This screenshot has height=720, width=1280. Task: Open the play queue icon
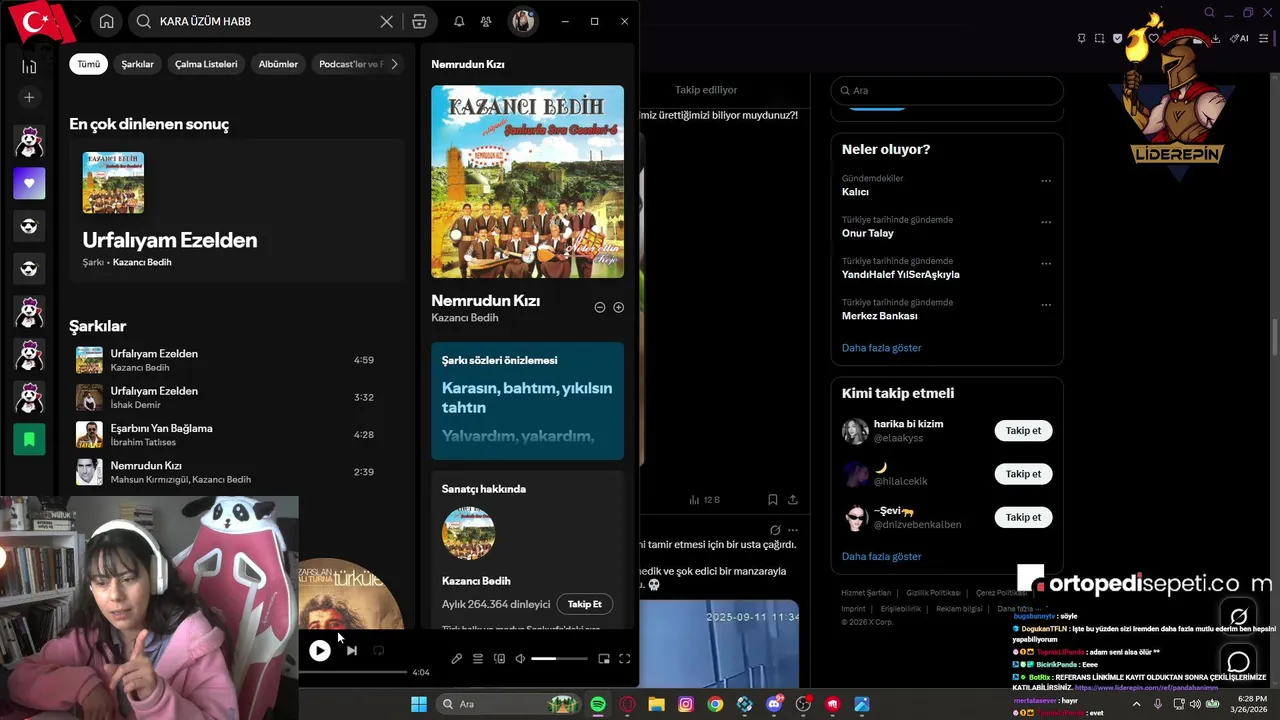coord(478,659)
